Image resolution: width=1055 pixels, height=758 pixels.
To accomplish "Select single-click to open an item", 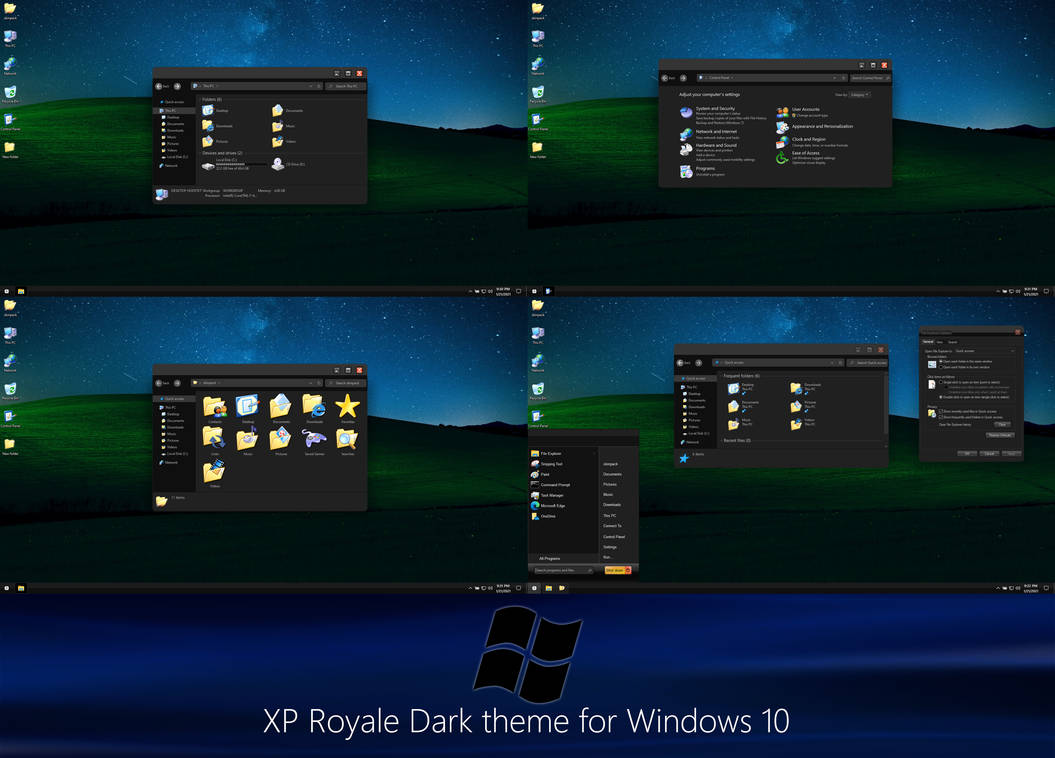I will [939, 382].
